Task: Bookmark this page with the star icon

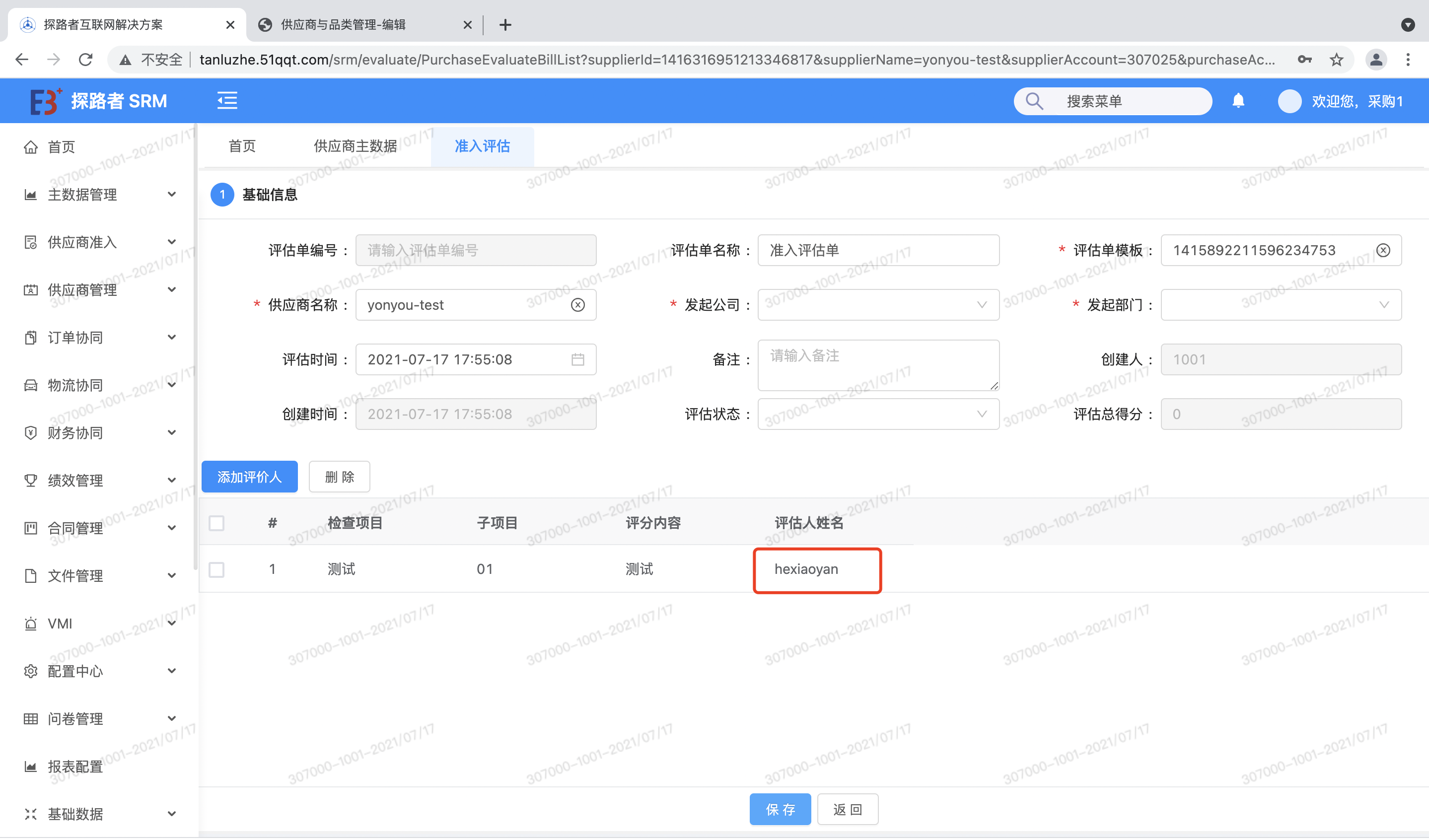Action: pyautogui.click(x=1336, y=59)
